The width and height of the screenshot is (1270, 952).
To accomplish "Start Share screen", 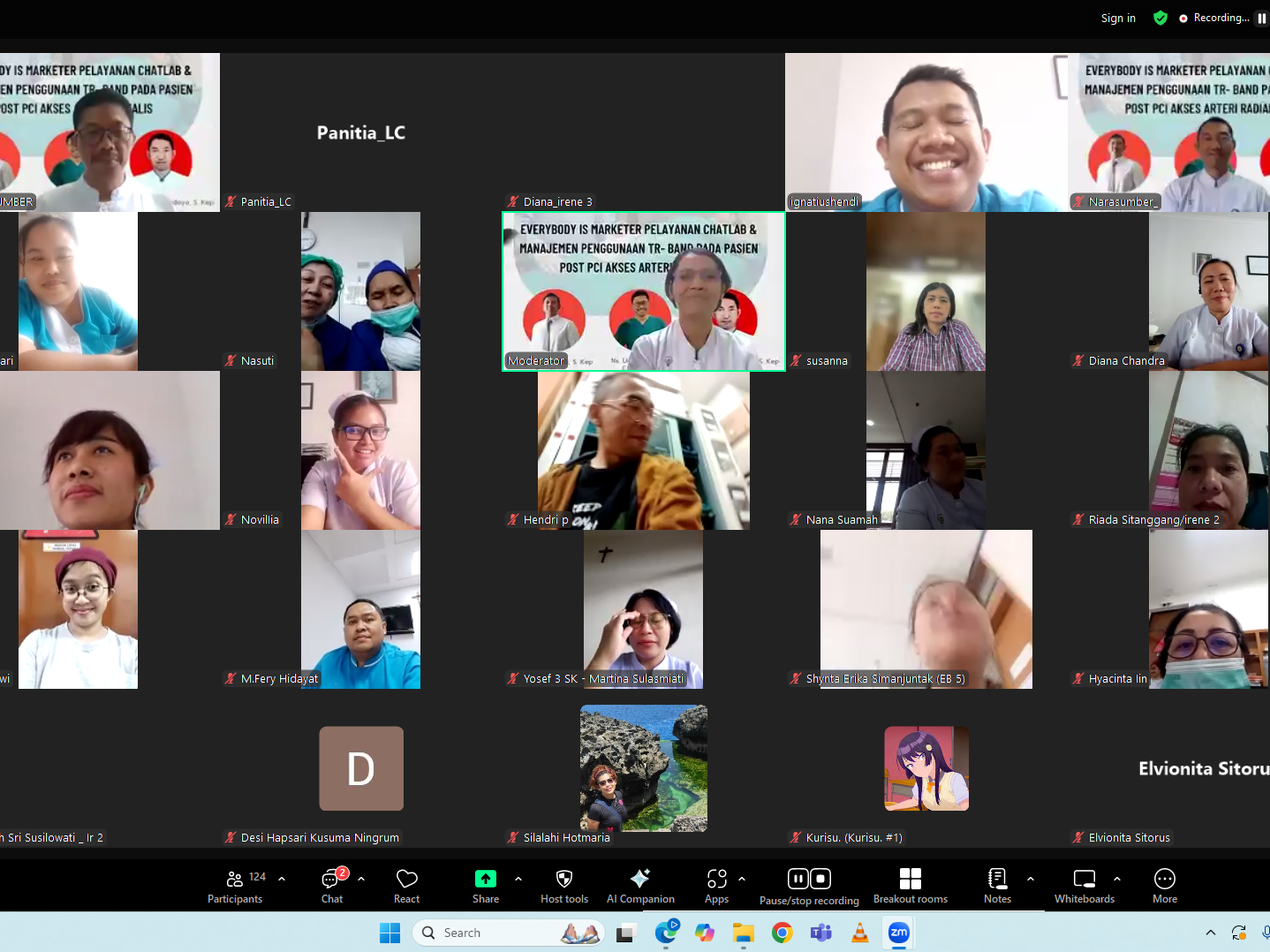I will tap(485, 886).
